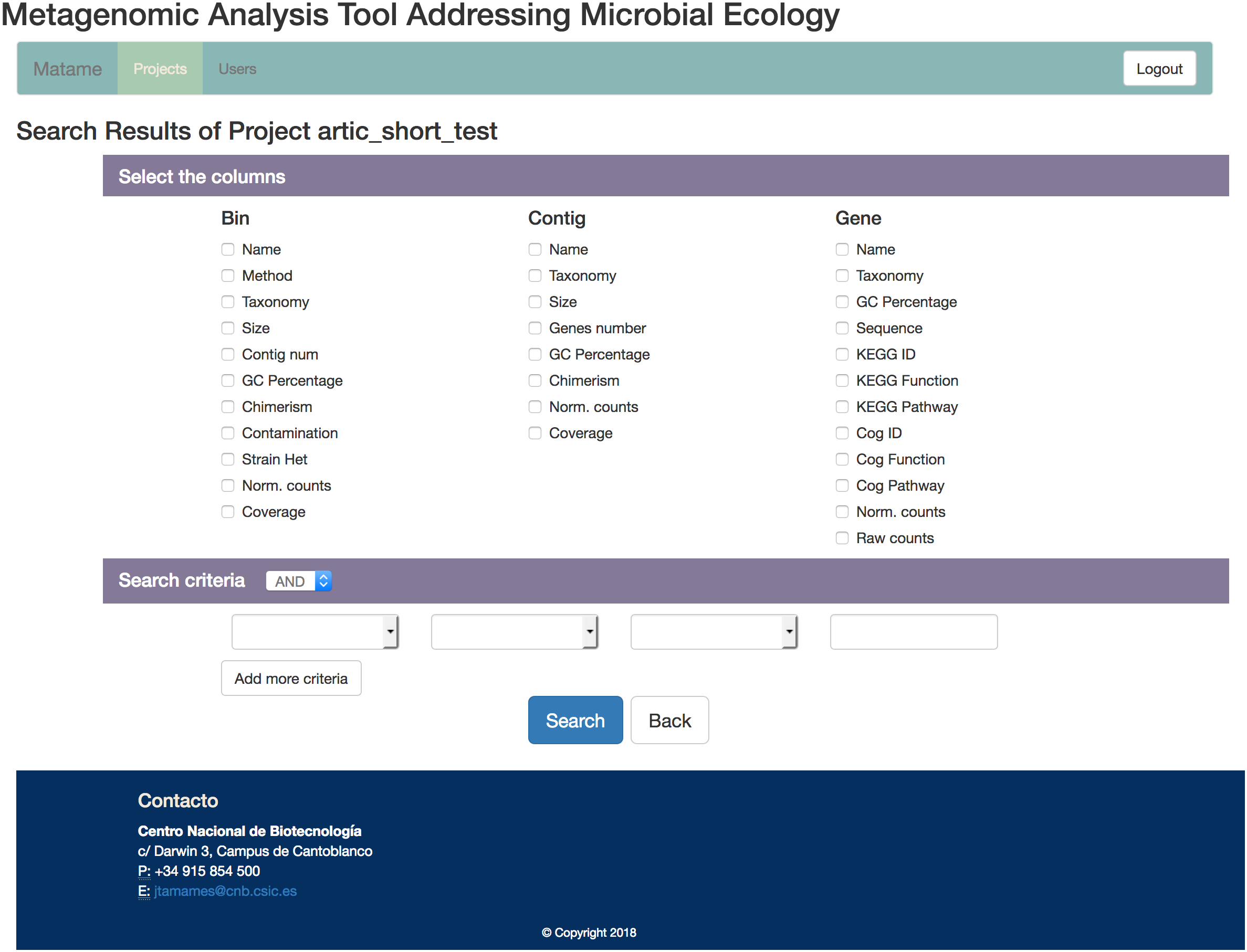This screenshot has width=1247, height=952.
Task: Toggle Bin Strain Het checkbox
Action: [227, 459]
